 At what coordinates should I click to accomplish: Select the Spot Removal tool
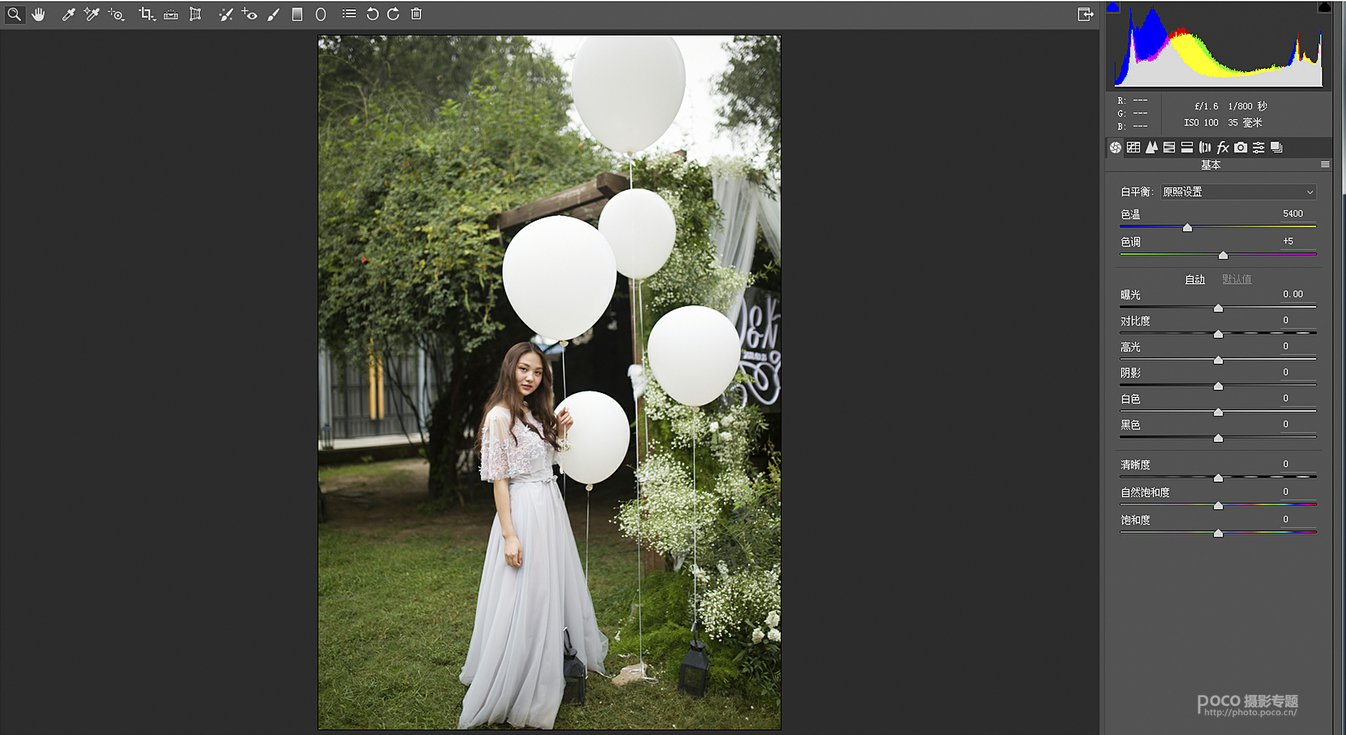(x=226, y=14)
